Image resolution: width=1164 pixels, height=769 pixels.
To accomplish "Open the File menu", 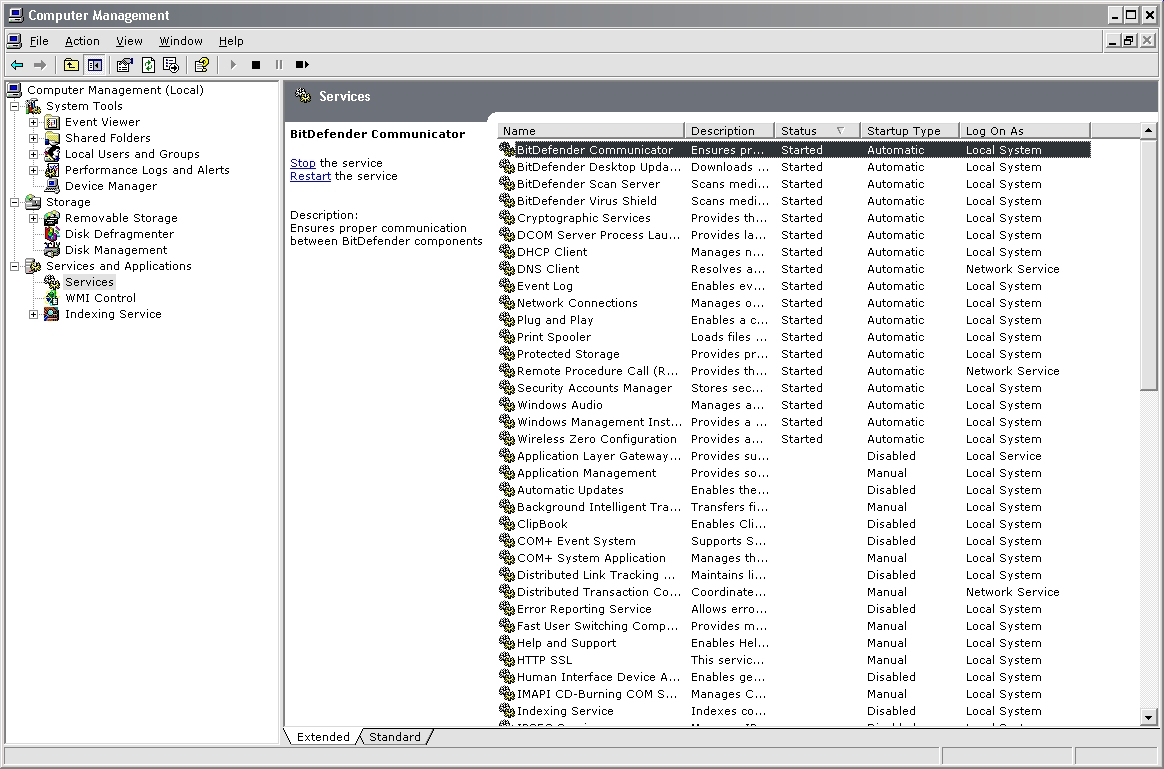I will (x=39, y=42).
